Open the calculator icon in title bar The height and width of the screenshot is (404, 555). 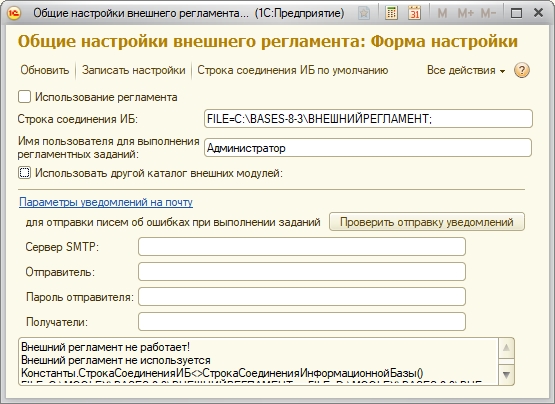tap(391, 13)
